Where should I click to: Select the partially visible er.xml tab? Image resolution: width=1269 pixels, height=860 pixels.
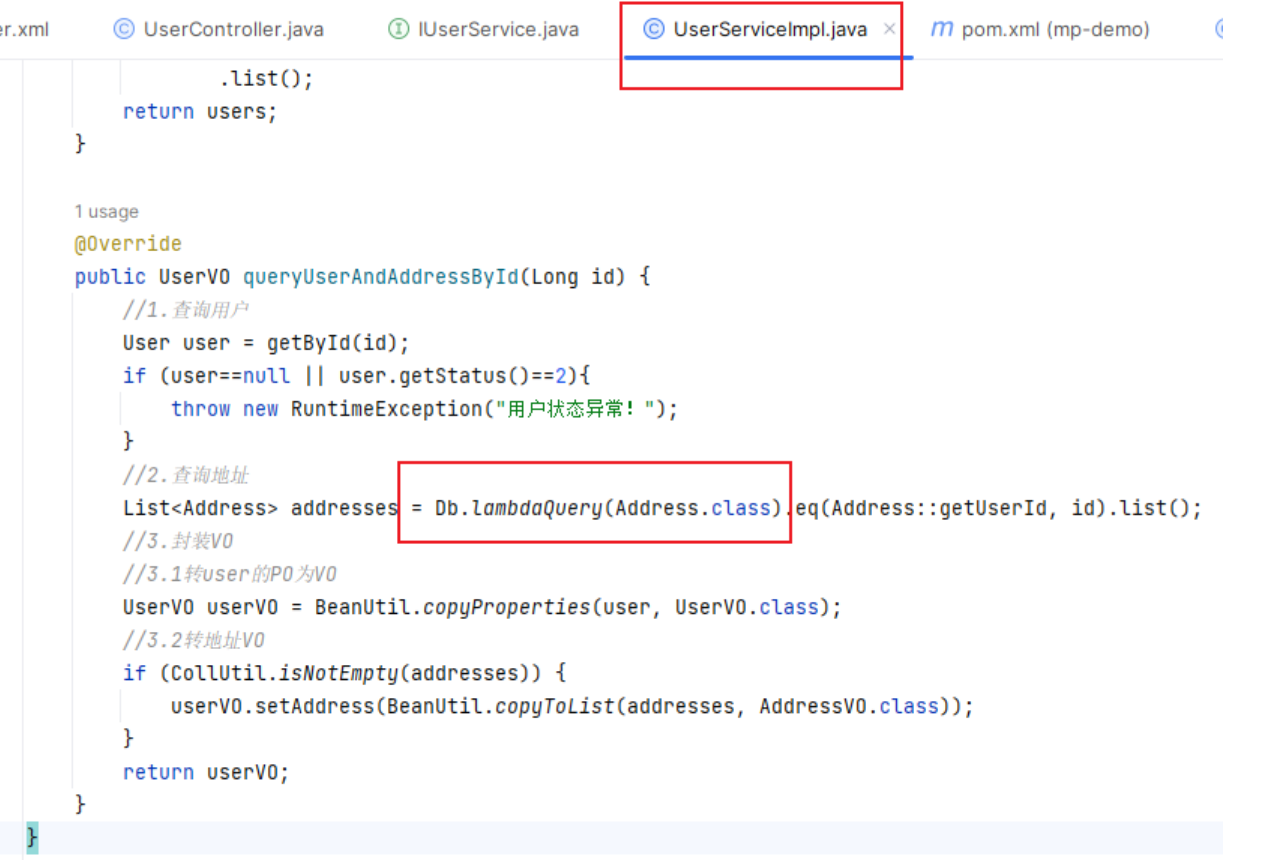click(24, 29)
